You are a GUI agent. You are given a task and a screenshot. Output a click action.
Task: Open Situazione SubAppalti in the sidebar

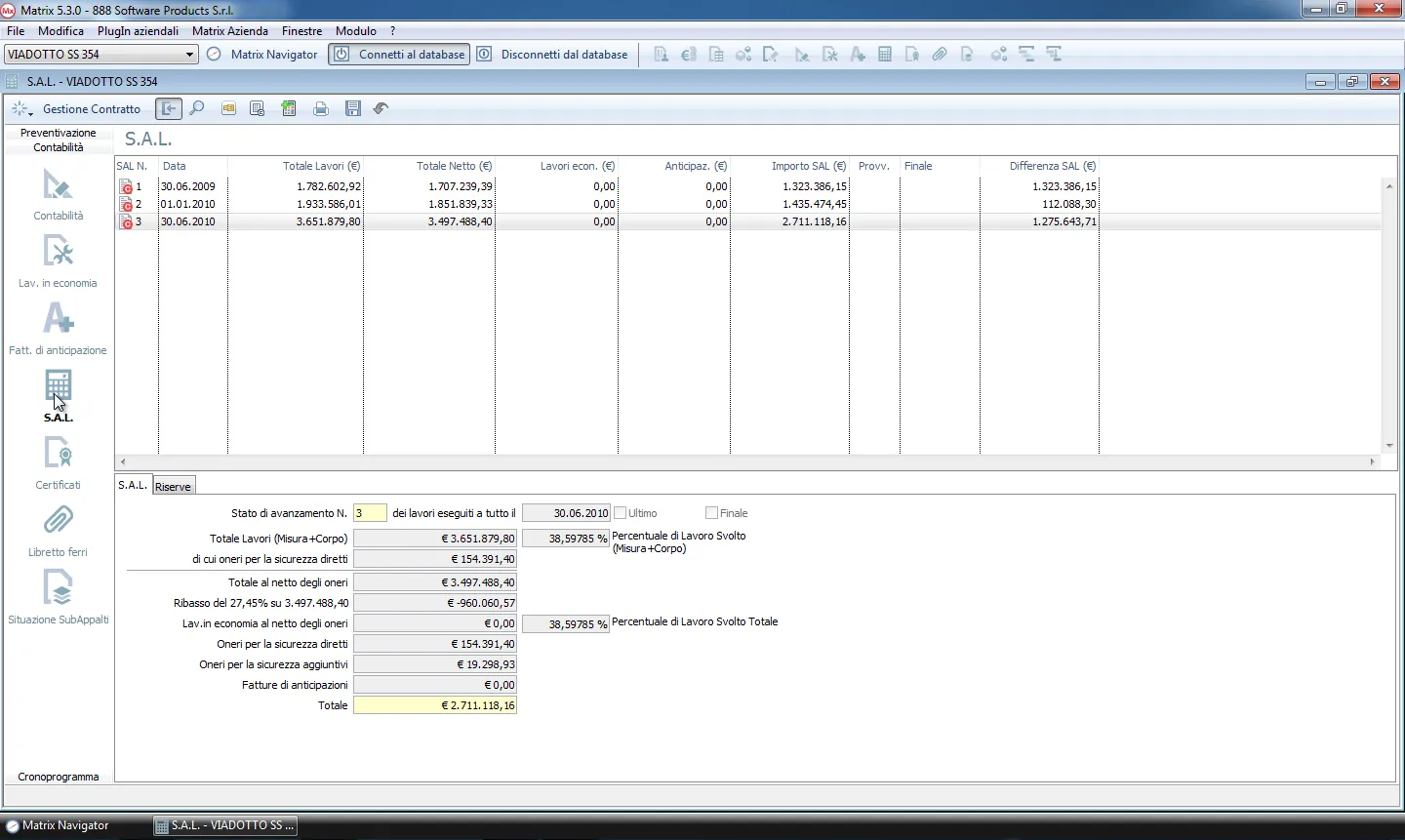click(x=58, y=590)
